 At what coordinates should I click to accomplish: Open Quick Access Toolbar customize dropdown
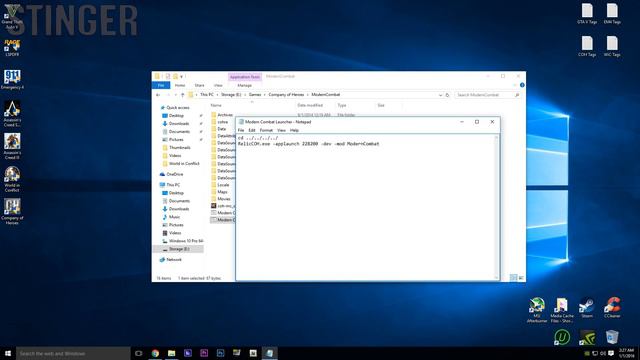click(181, 76)
